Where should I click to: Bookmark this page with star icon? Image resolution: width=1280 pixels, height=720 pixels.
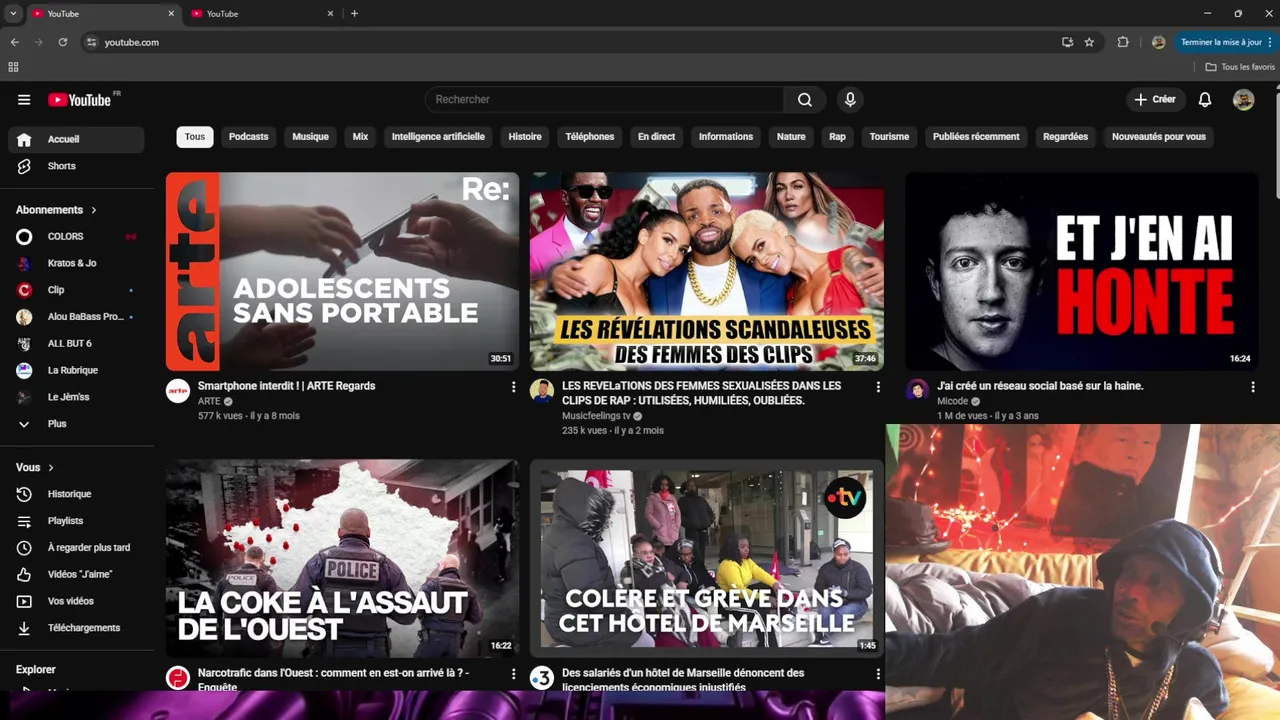tap(1089, 42)
